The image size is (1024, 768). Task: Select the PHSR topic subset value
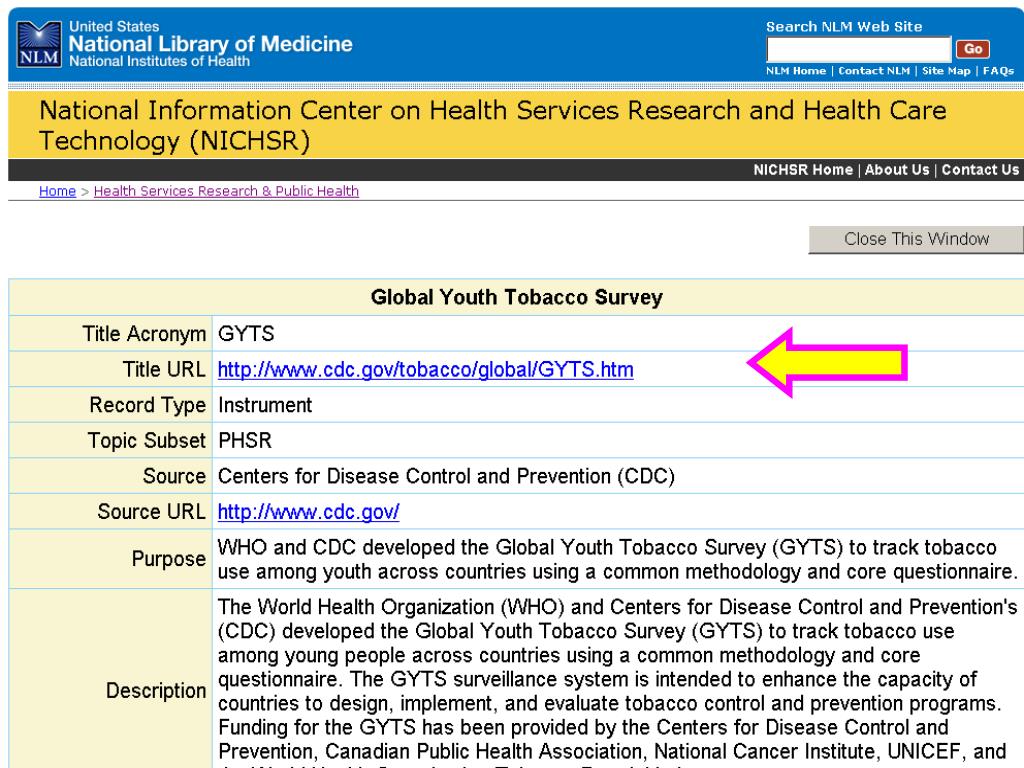click(244, 440)
